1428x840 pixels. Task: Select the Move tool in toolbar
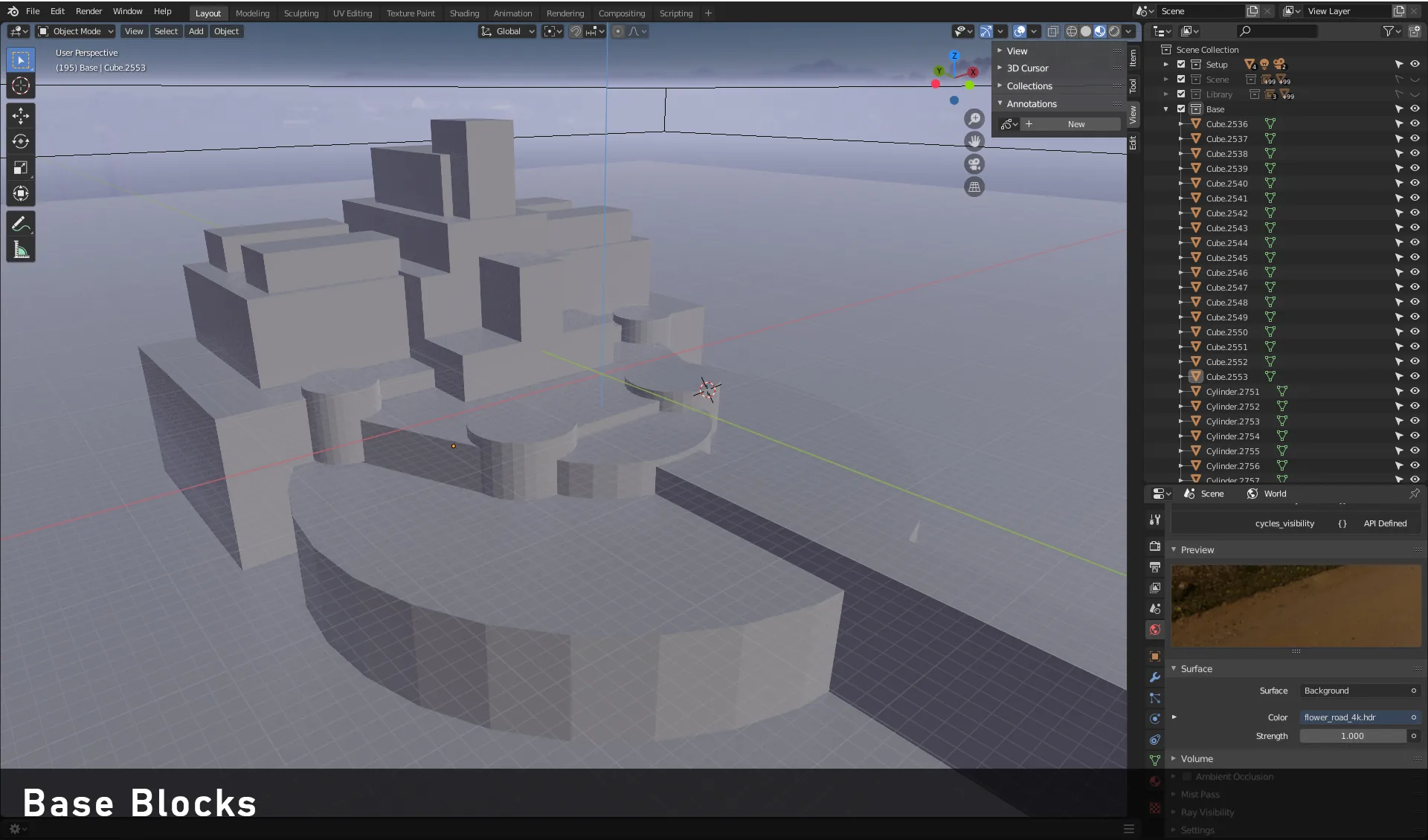coord(21,115)
